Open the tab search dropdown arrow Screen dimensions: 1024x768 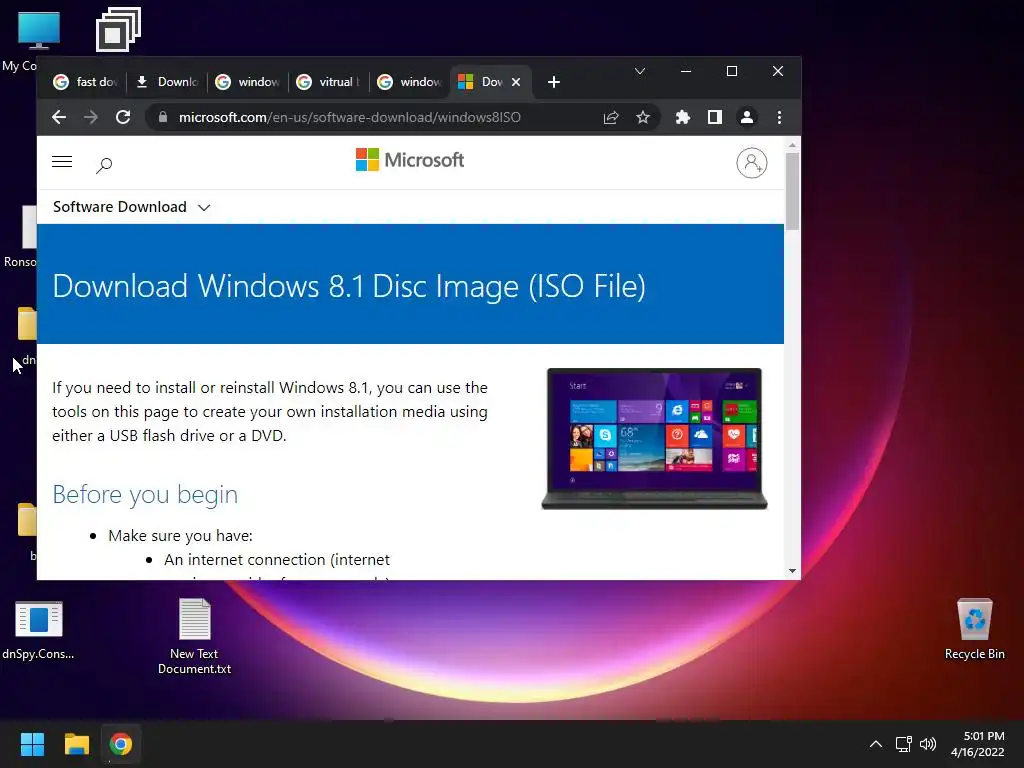[640, 71]
